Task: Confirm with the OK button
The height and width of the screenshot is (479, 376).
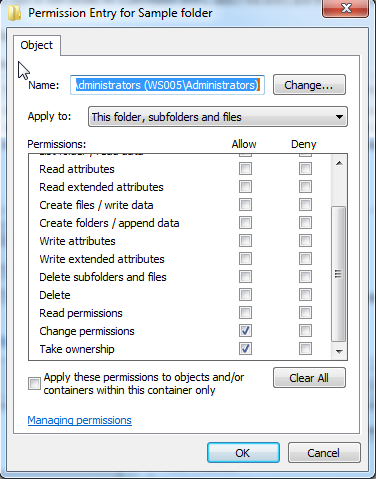Action: [x=243, y=453]
